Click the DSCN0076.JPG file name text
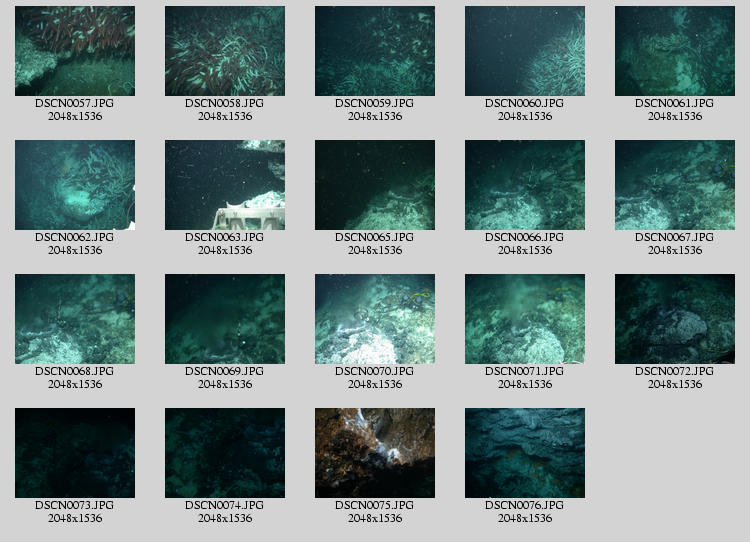This screenshot has width=750, height=542. coord(524,505)
